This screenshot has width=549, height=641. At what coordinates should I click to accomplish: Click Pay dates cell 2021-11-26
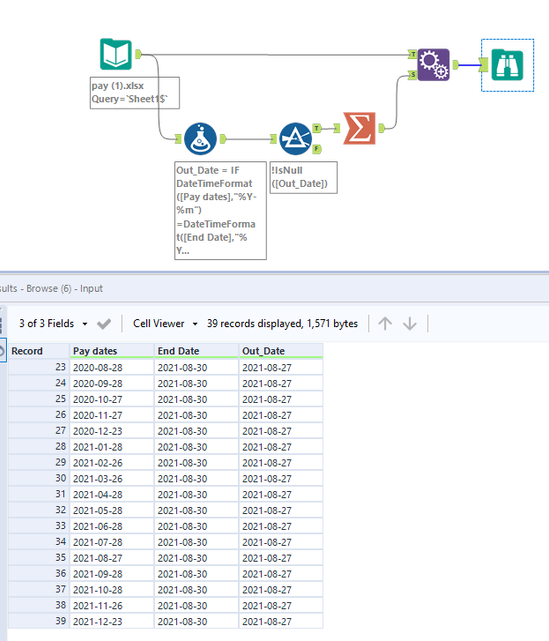click(x=112, y=606)
